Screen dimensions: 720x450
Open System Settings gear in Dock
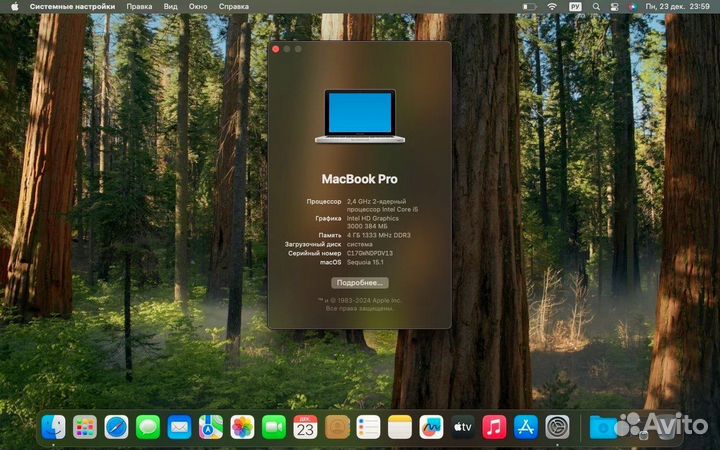click(x=557, y=427)
